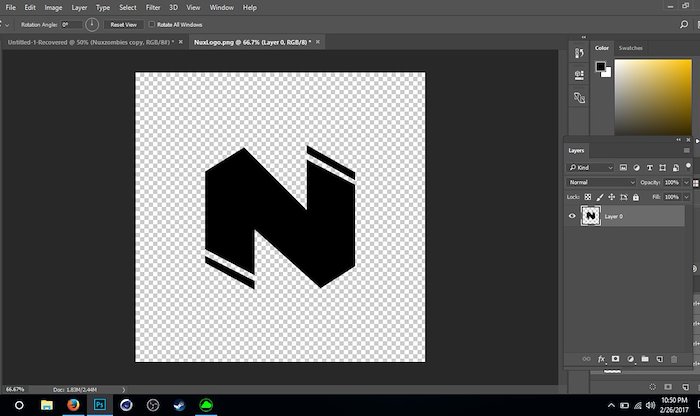Open the Kind filter dropdown
Image resolution: width=700 pixels, height=416 pixels.
click(591, 167)
